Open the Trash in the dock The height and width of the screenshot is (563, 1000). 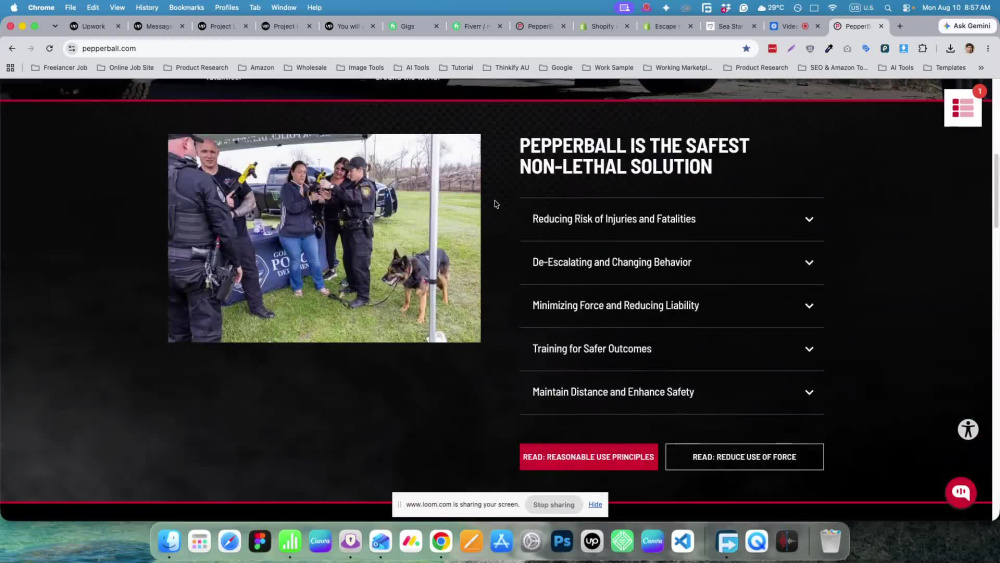click(830, 541)
